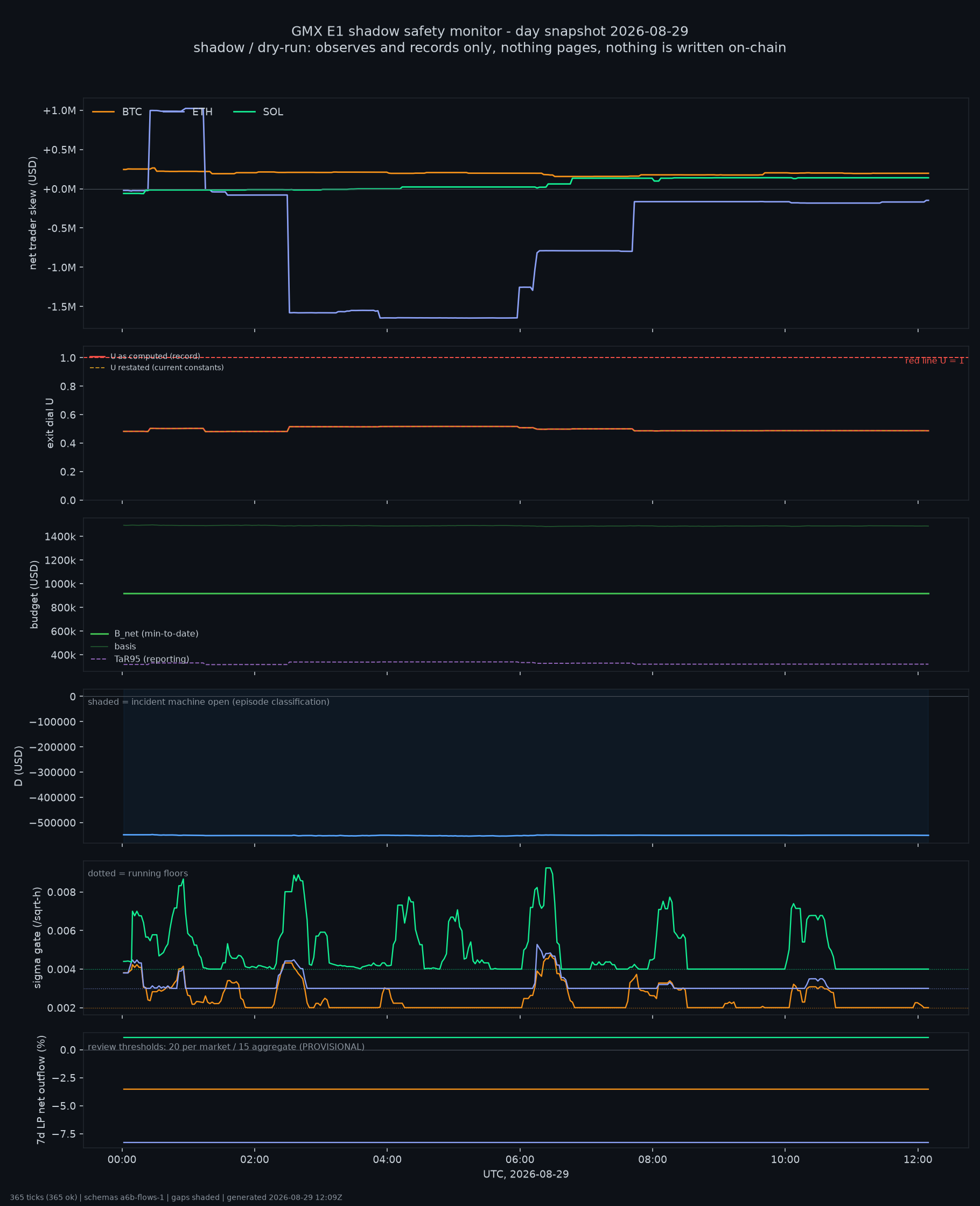Image resolution: width=980 pixels, height=1206 pixels.
Task: Click the '10:00' time tick label
Action: pos(785,1160)
